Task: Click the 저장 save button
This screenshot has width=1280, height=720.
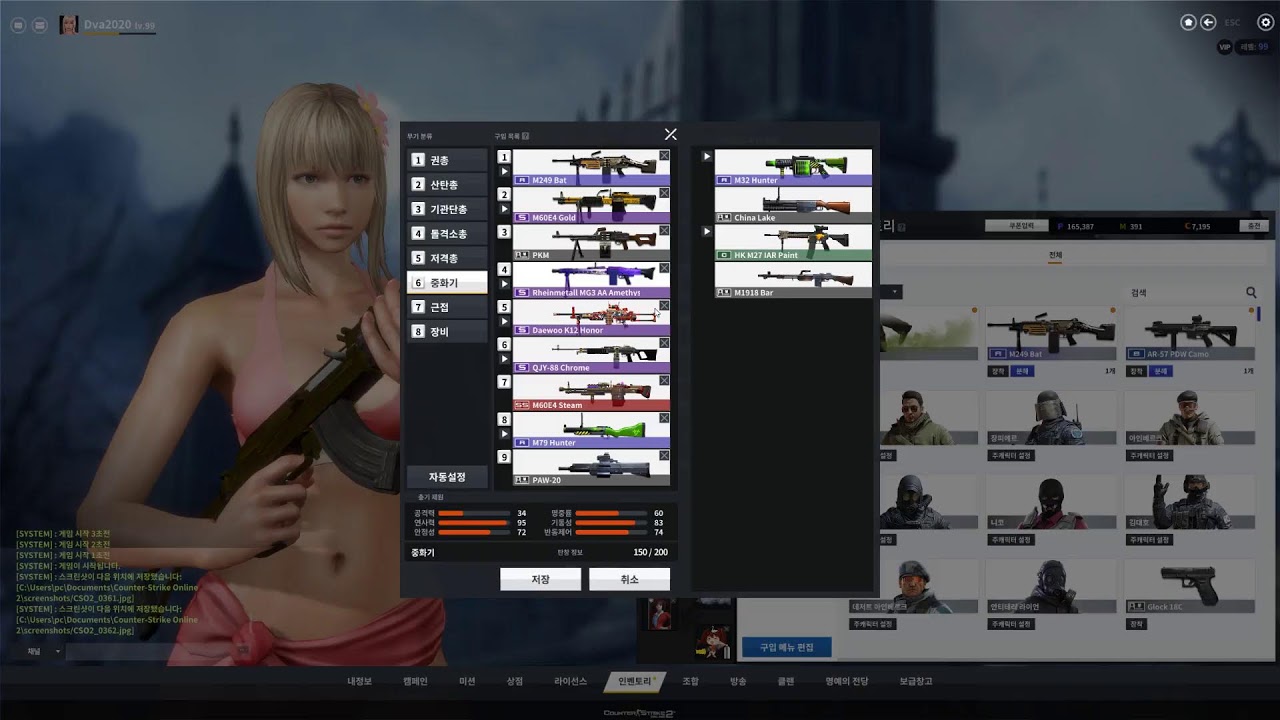Action: click(540, 579)
